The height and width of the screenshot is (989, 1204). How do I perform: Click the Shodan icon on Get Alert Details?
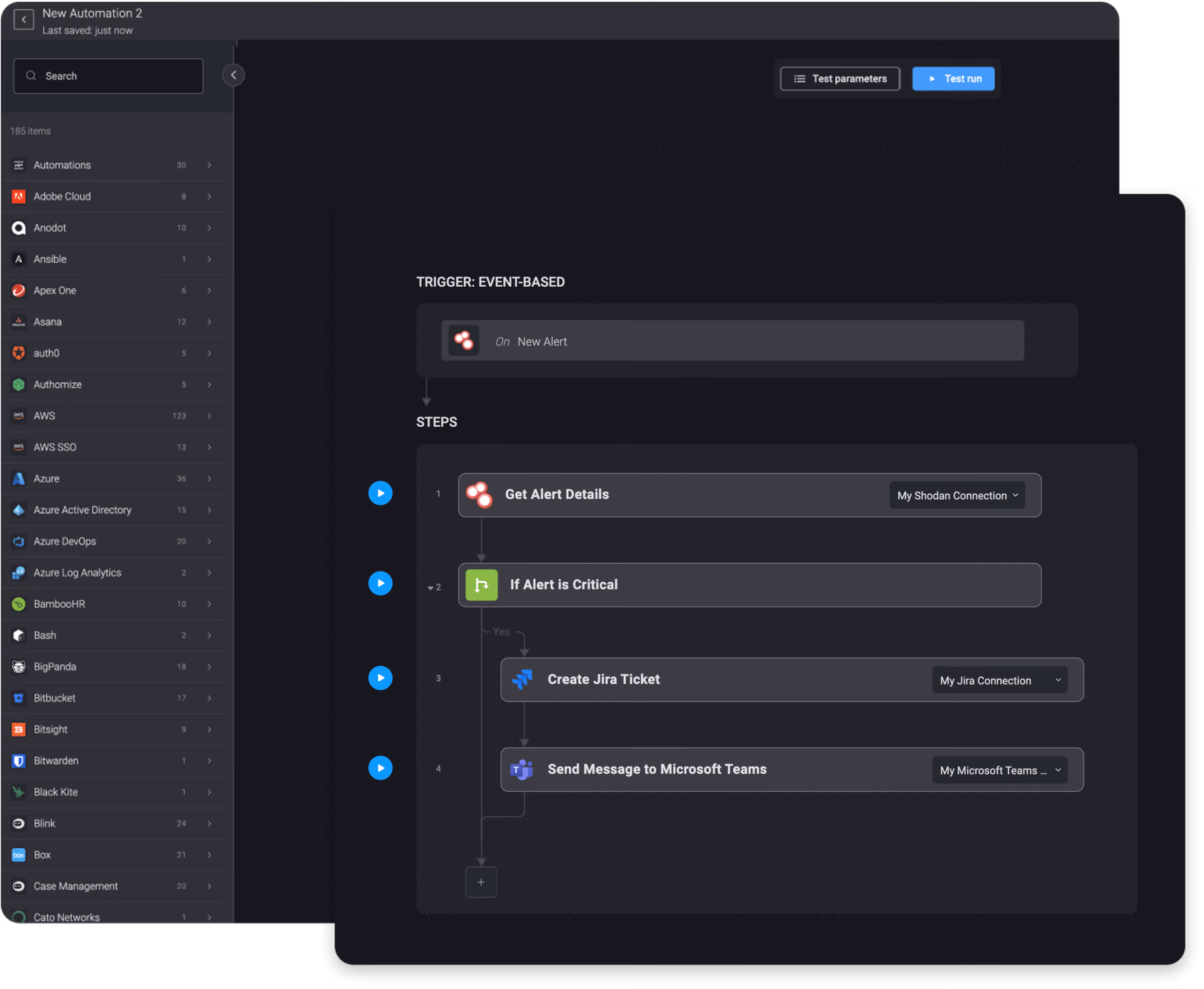[480, 495]
